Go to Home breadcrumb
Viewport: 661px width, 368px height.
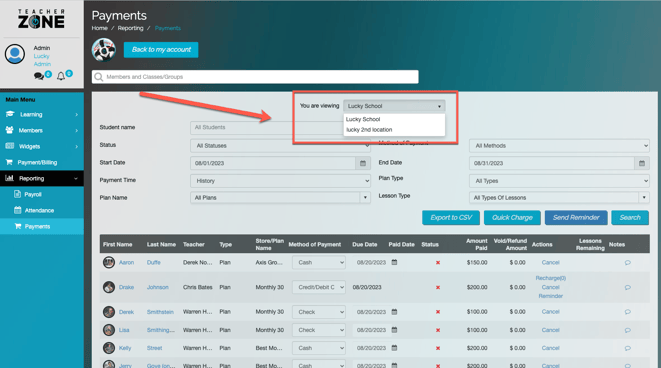(99, 28)
